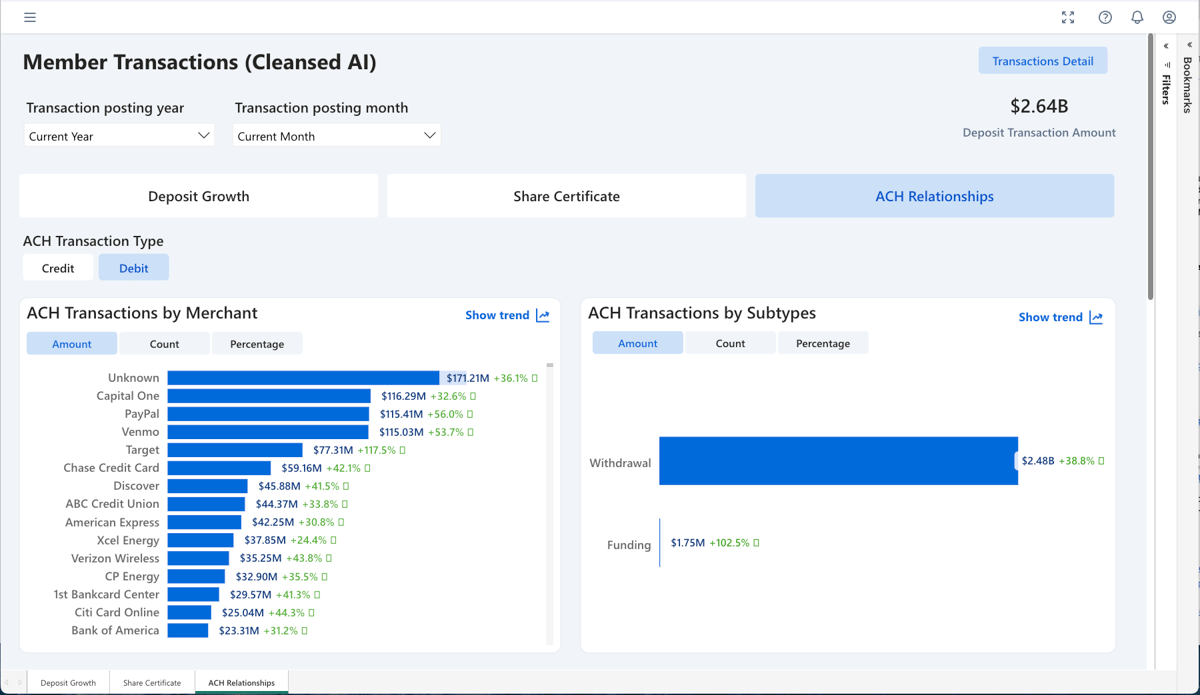
Task: Click trend chart icon in Subtypes panel
Action: click(1096, 317)
